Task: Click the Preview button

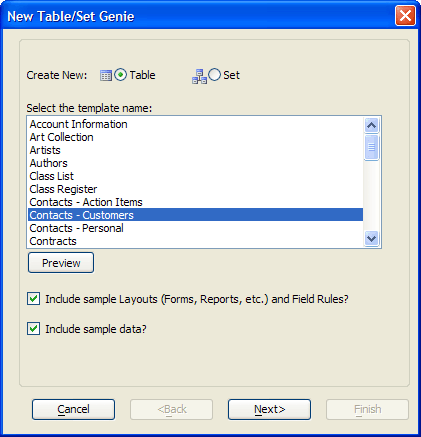Action: pos(61,263)
